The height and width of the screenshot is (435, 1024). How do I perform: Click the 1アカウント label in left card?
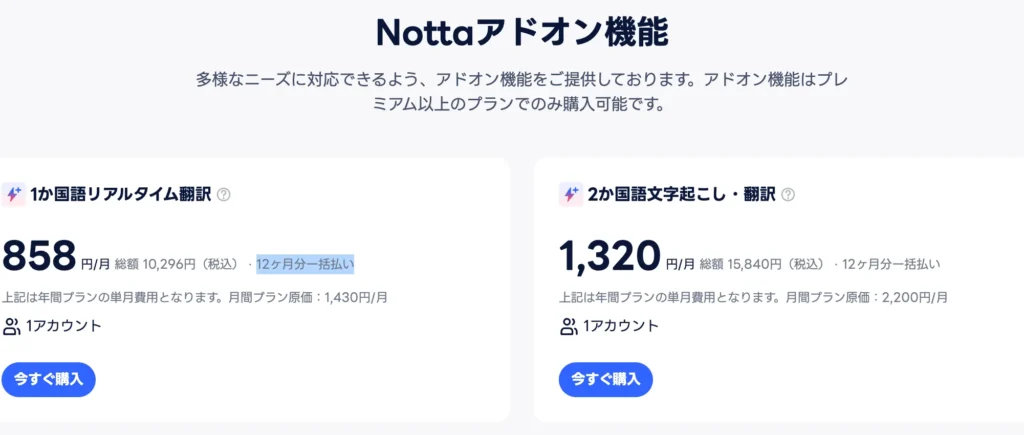[x=64, y=326]
